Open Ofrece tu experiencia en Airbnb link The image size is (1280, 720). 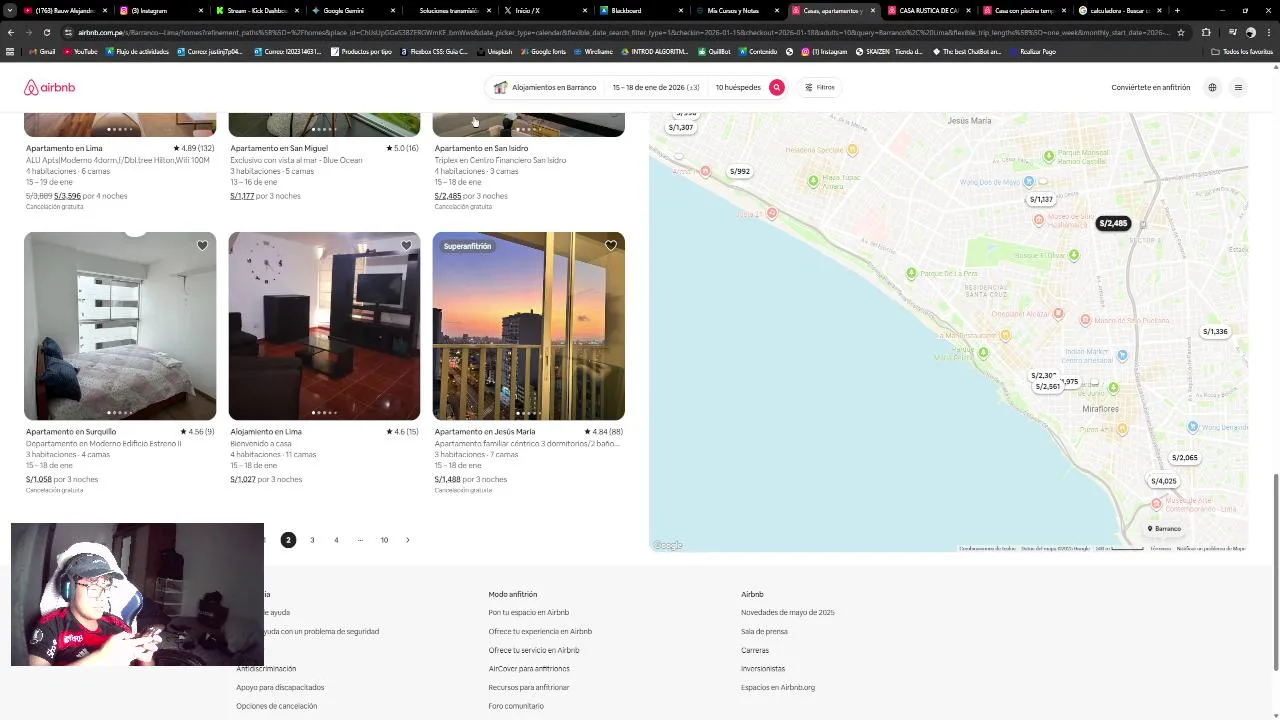click(x=540, y=631)
